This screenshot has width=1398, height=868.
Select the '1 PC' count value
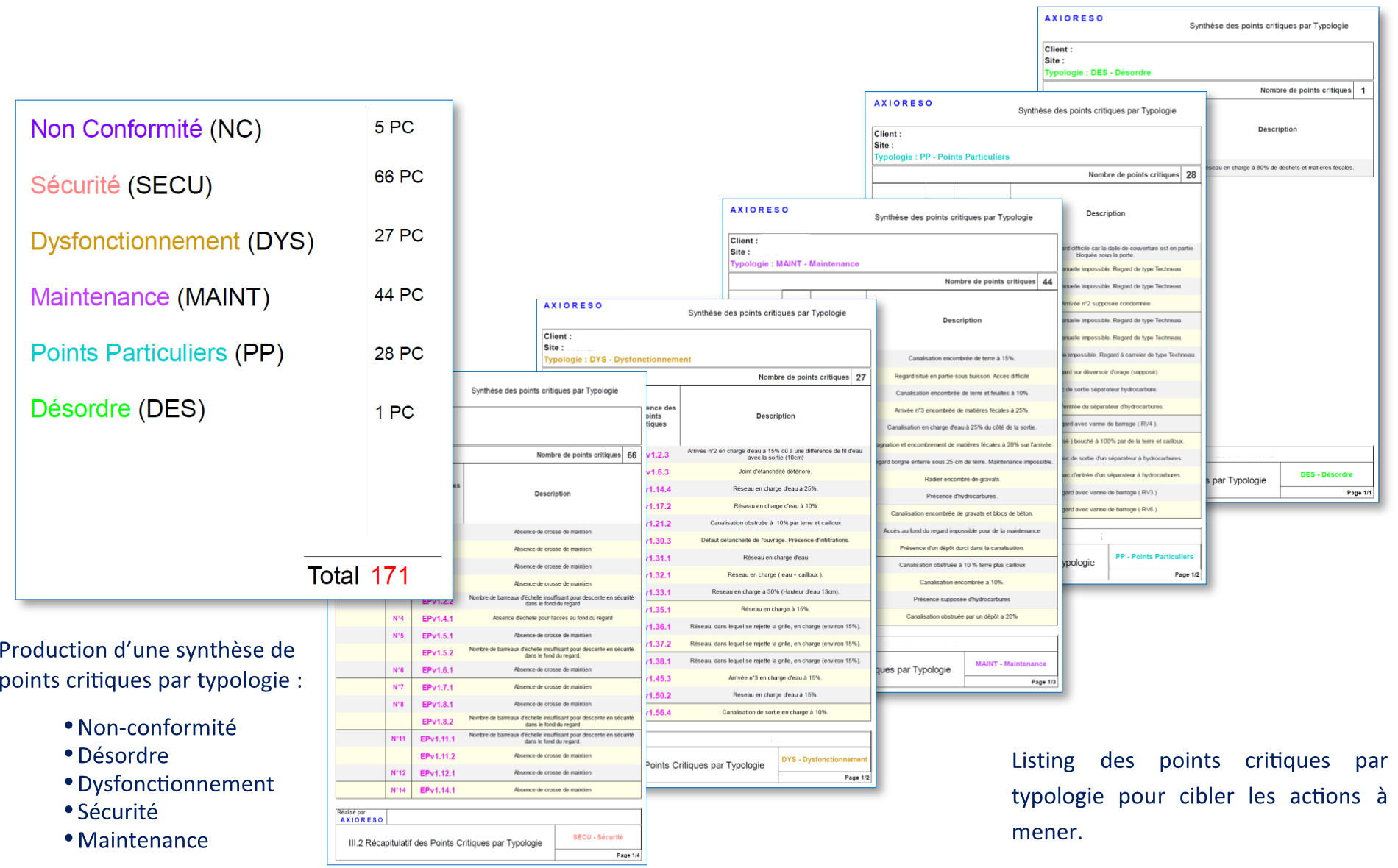394,413
